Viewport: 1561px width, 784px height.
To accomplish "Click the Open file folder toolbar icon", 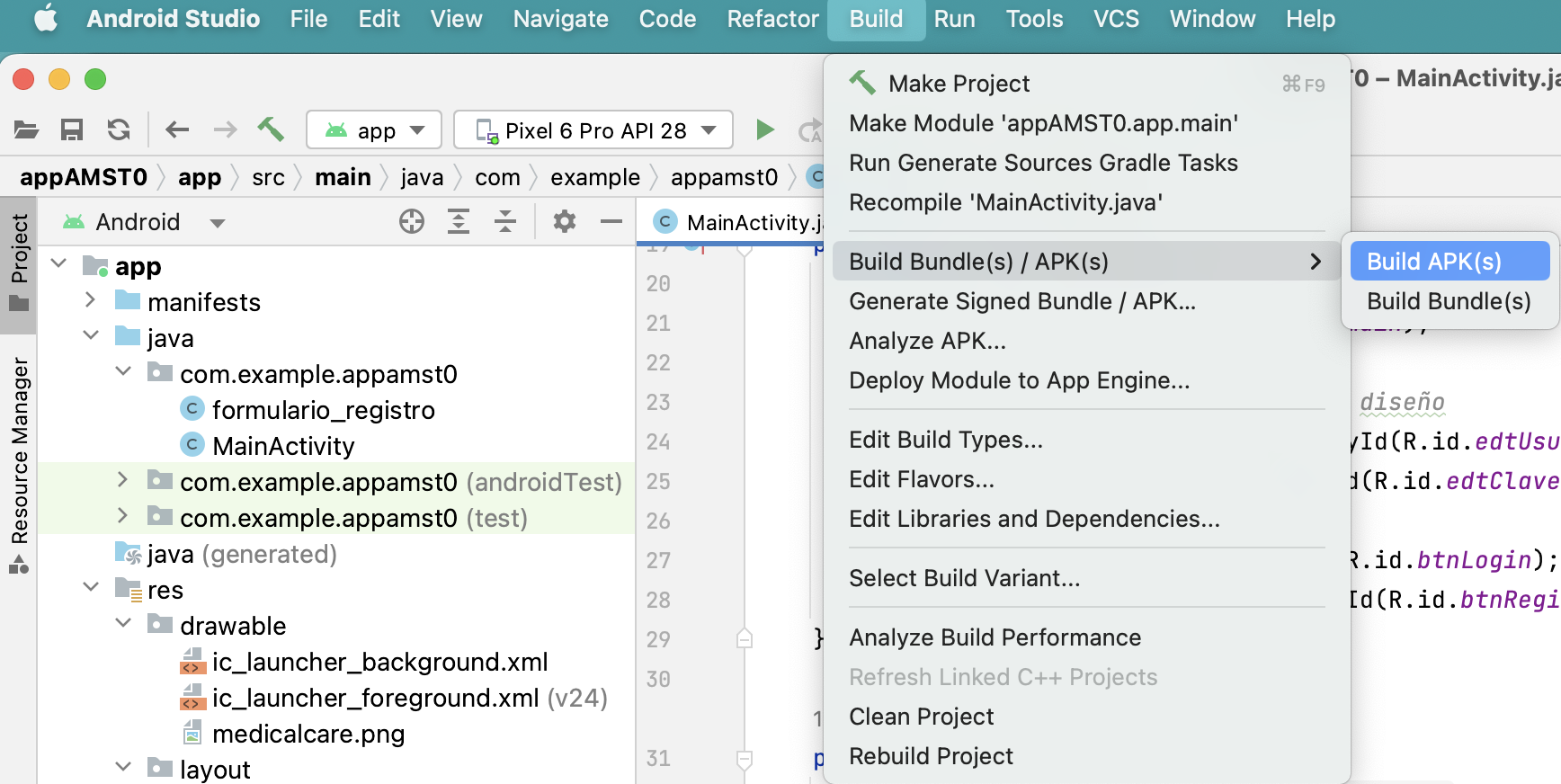I will [26, 130].
